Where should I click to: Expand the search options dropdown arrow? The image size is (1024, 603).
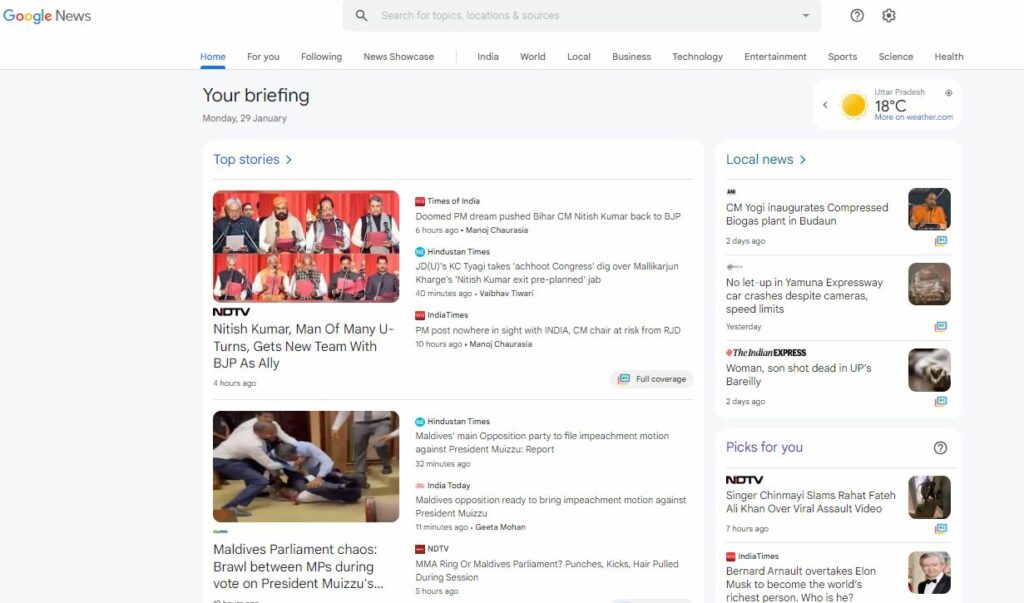(x=805, y=15)
